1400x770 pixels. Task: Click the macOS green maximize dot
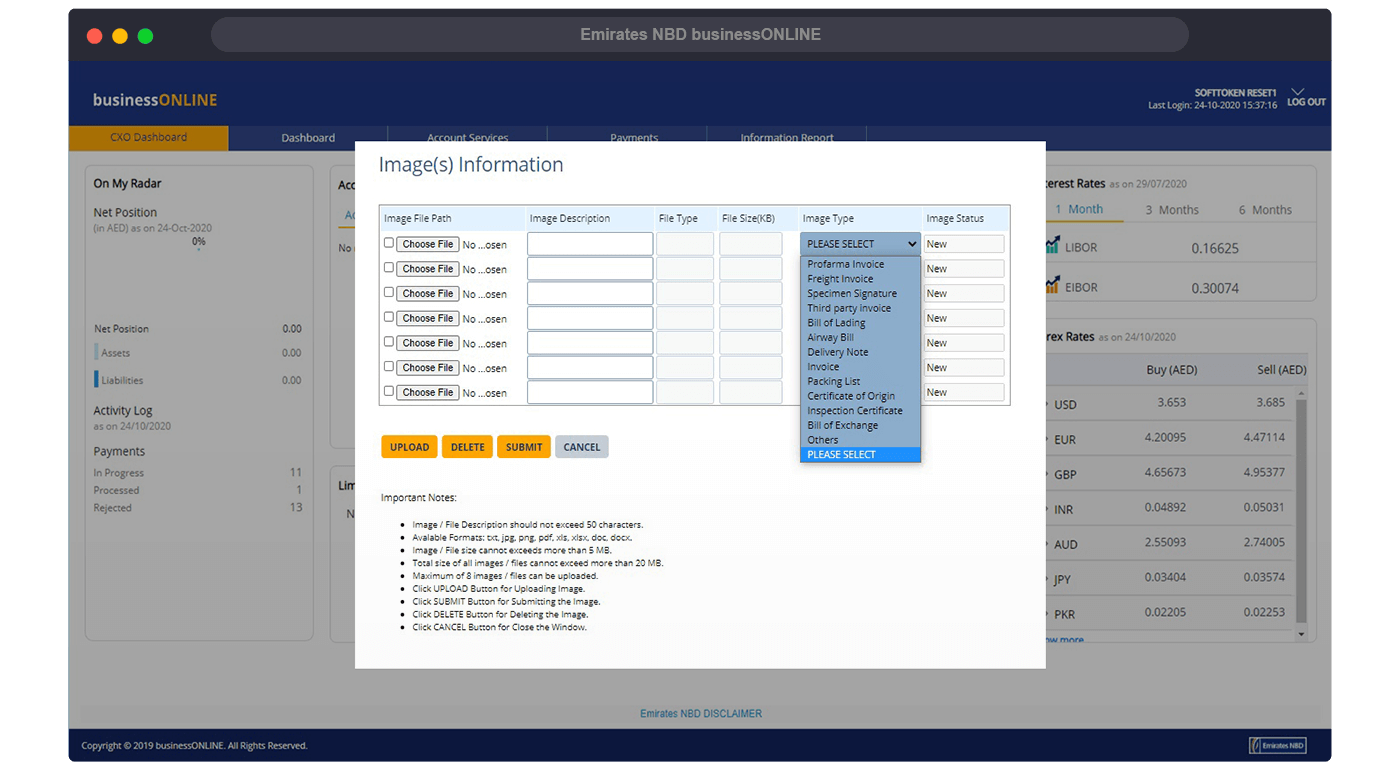(x=145, y=36)
